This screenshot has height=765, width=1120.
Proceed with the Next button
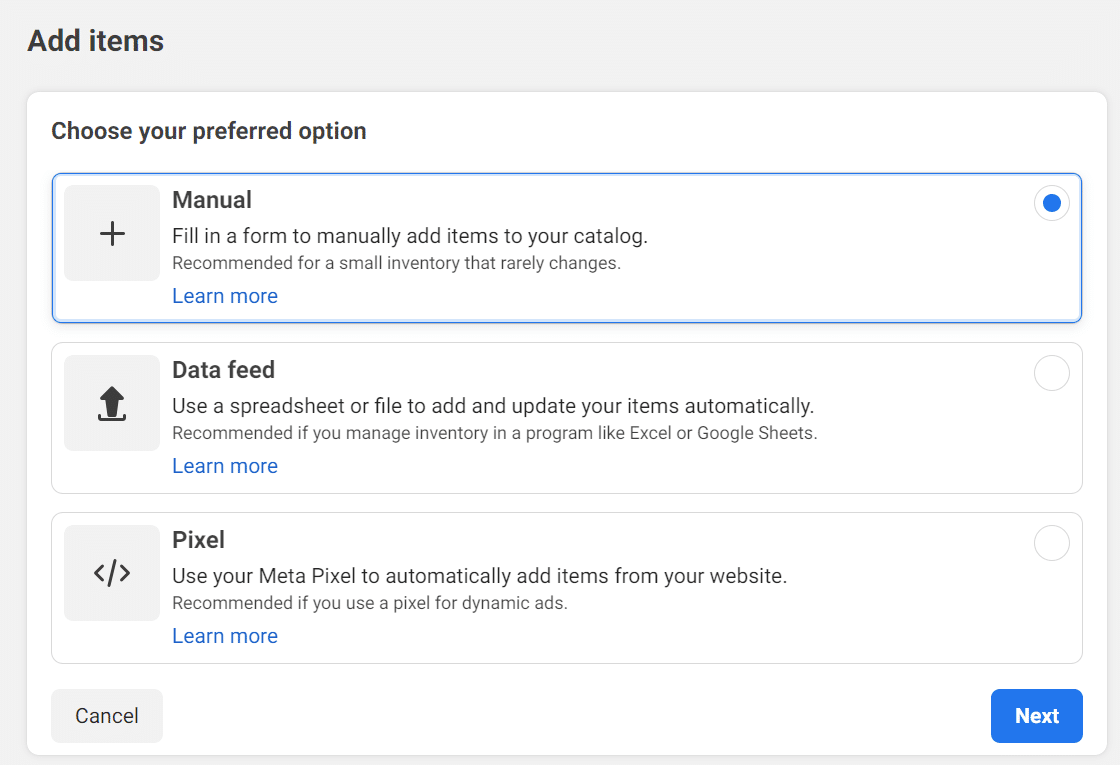tap(1036, 716)
